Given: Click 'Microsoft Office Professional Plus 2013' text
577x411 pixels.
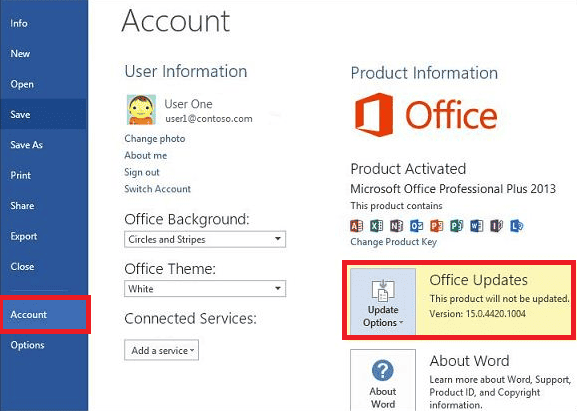Looking at the screenshot, I should [453, 189].
